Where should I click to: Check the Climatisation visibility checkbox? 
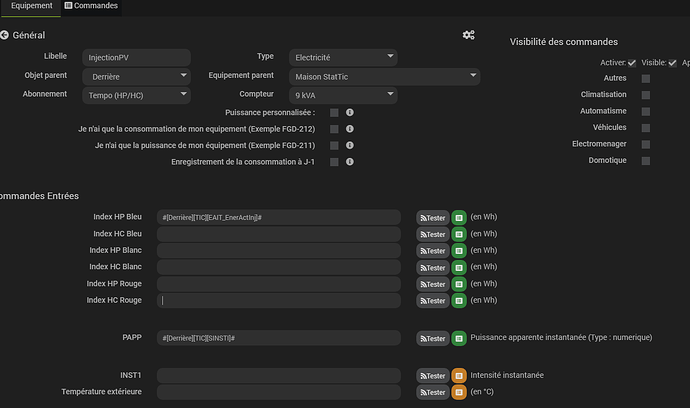point(646,95)
